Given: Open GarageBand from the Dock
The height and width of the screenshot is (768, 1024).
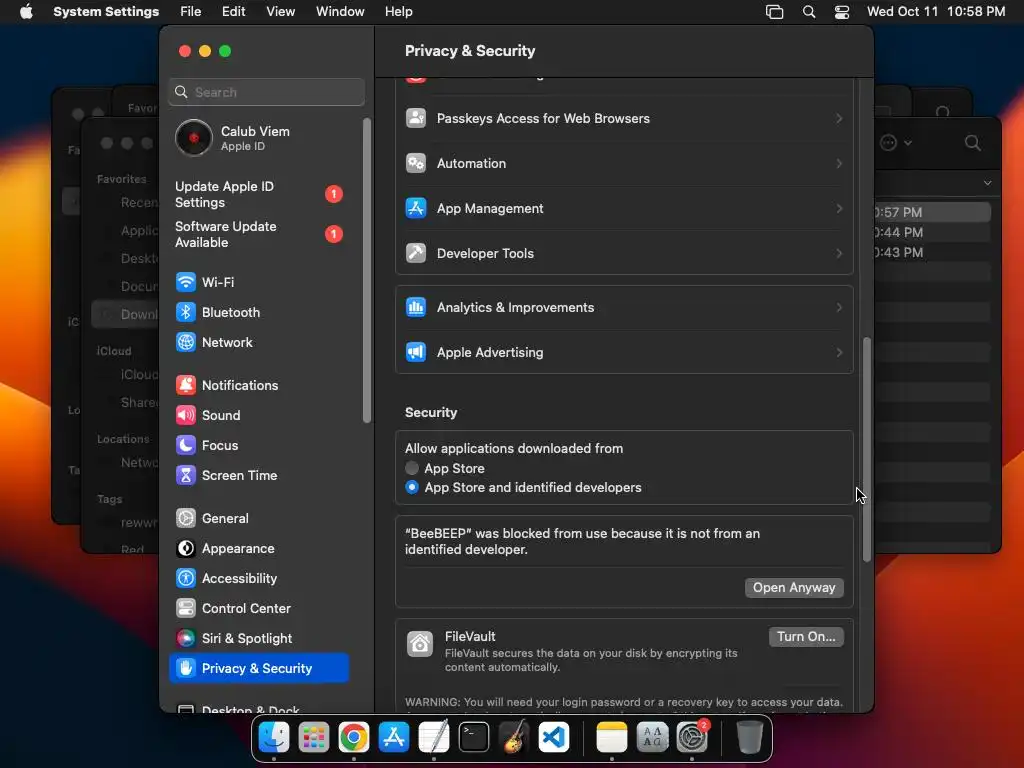Looking at the screenshot, I should [x=514, y=737].
